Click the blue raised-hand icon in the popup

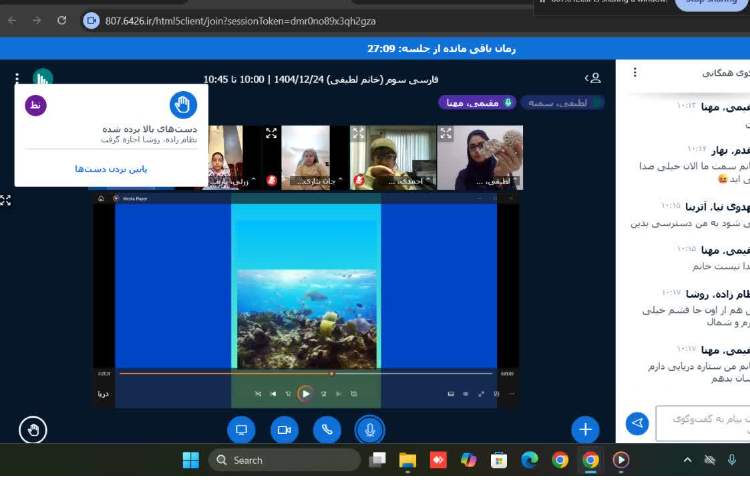coord(183,105)
